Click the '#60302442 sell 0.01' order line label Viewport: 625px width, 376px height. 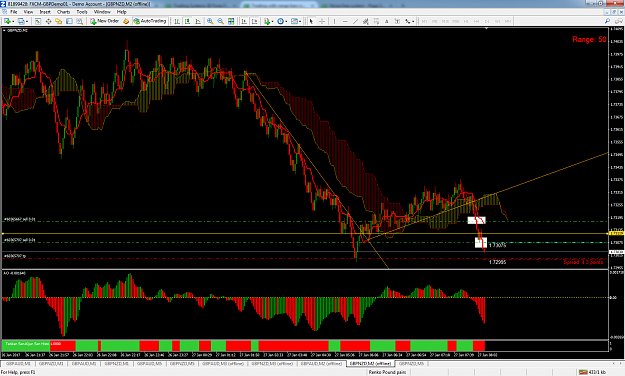click(x=20, y=219)
